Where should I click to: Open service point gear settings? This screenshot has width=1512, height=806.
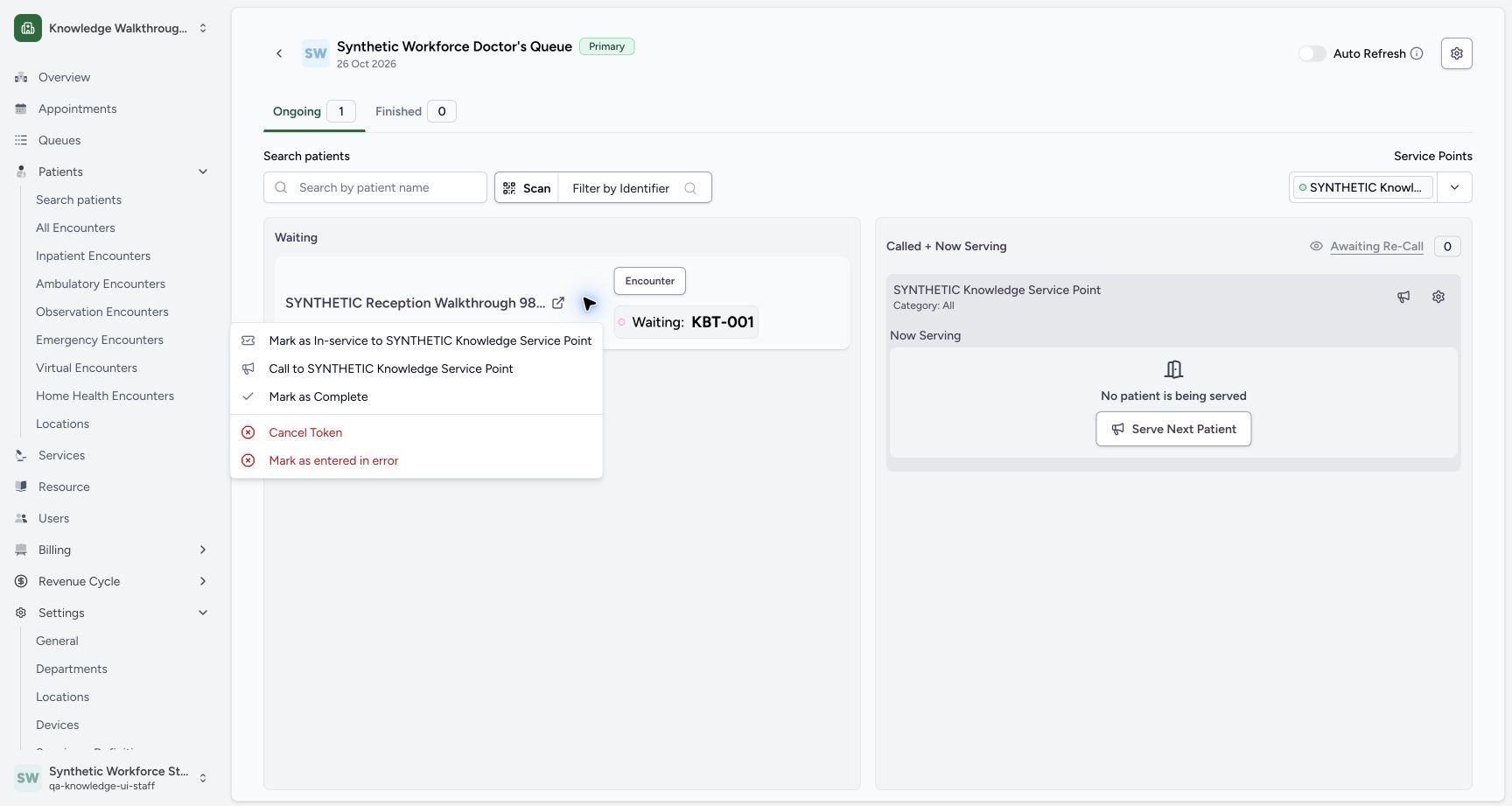click(1438, 297)
